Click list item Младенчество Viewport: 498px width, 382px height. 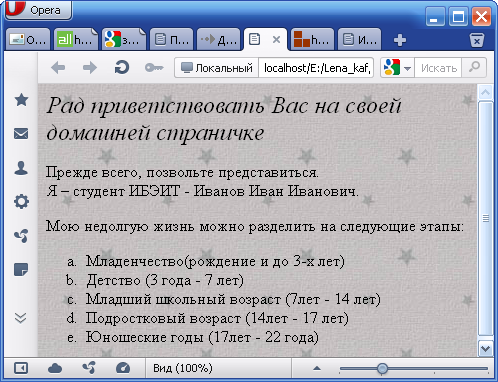pos(215,261)
